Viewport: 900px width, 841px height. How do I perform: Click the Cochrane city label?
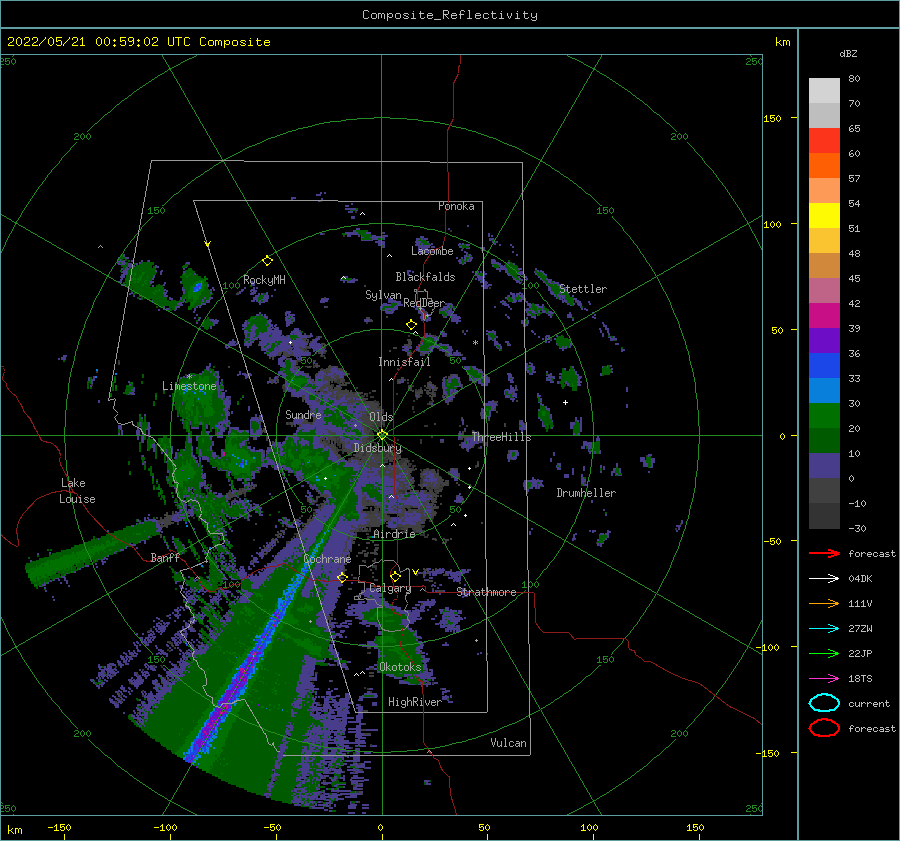click(327, 559)
